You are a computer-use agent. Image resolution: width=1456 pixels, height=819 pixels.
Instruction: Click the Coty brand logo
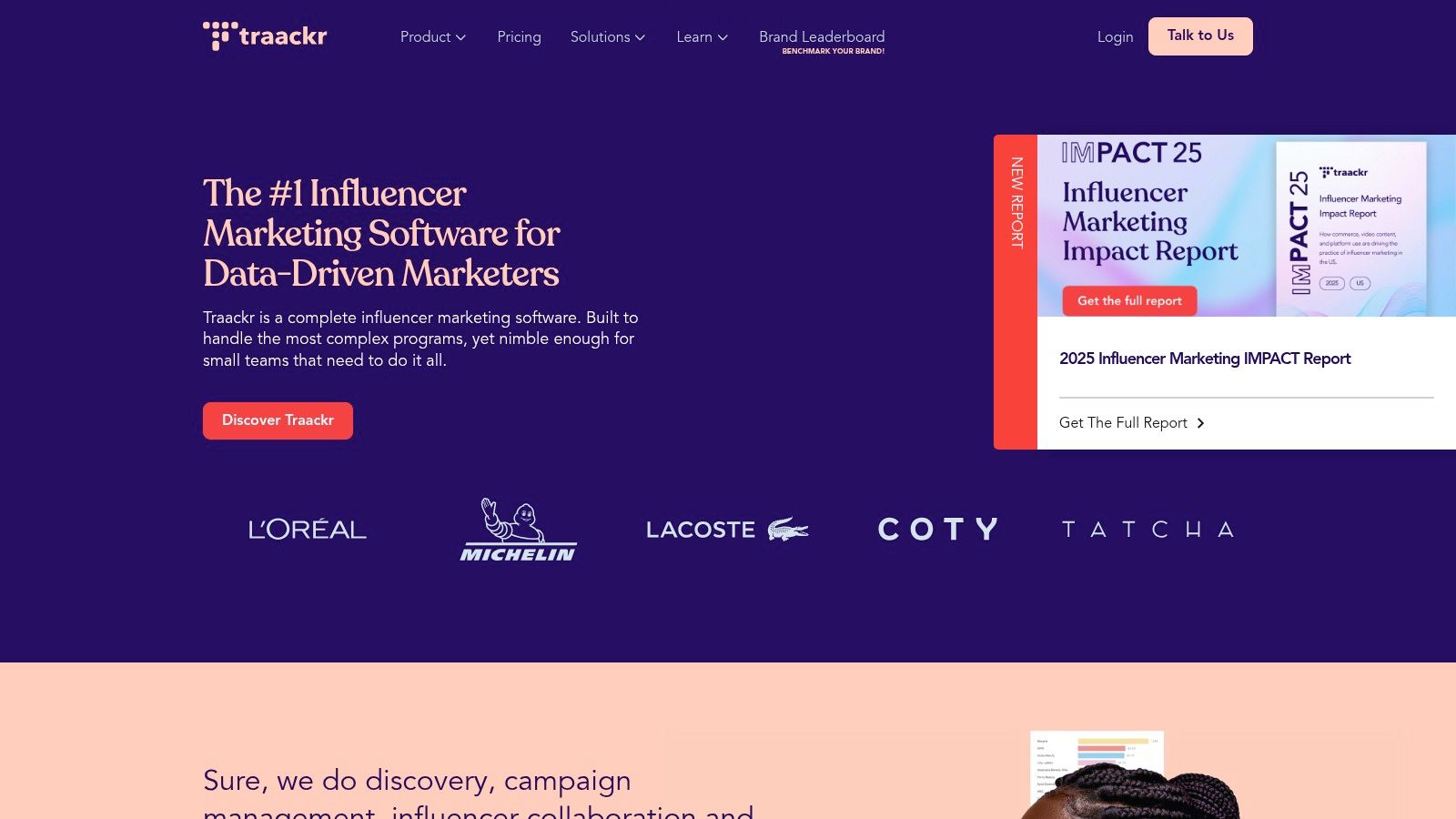pos(938,529)
